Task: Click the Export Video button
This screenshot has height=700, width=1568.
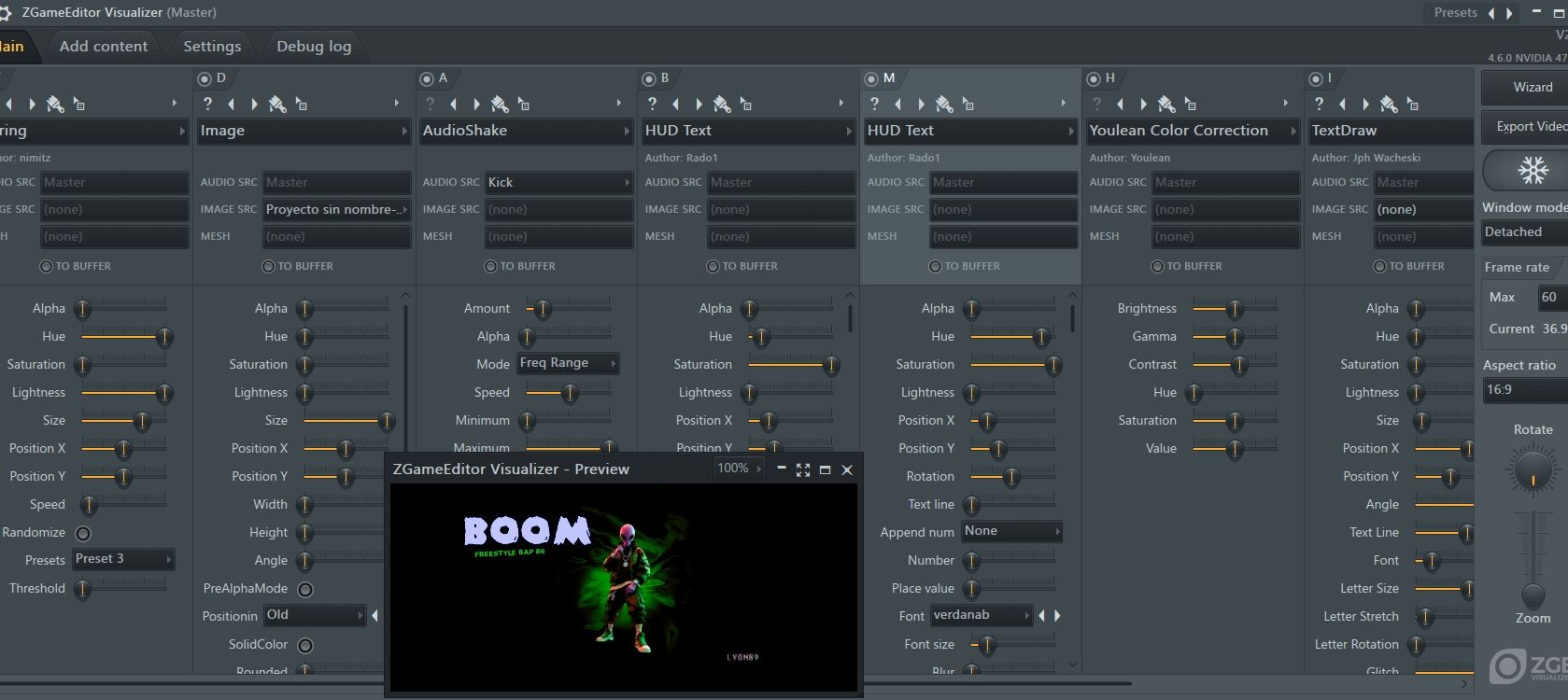Action: tap(1525, 127)
